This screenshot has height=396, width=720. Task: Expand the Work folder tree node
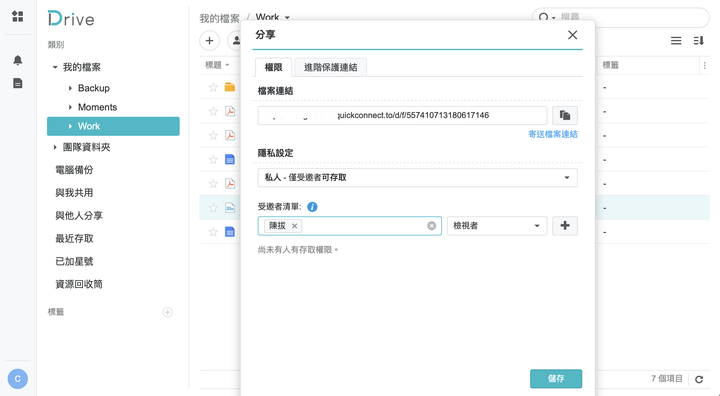[70, 126]
